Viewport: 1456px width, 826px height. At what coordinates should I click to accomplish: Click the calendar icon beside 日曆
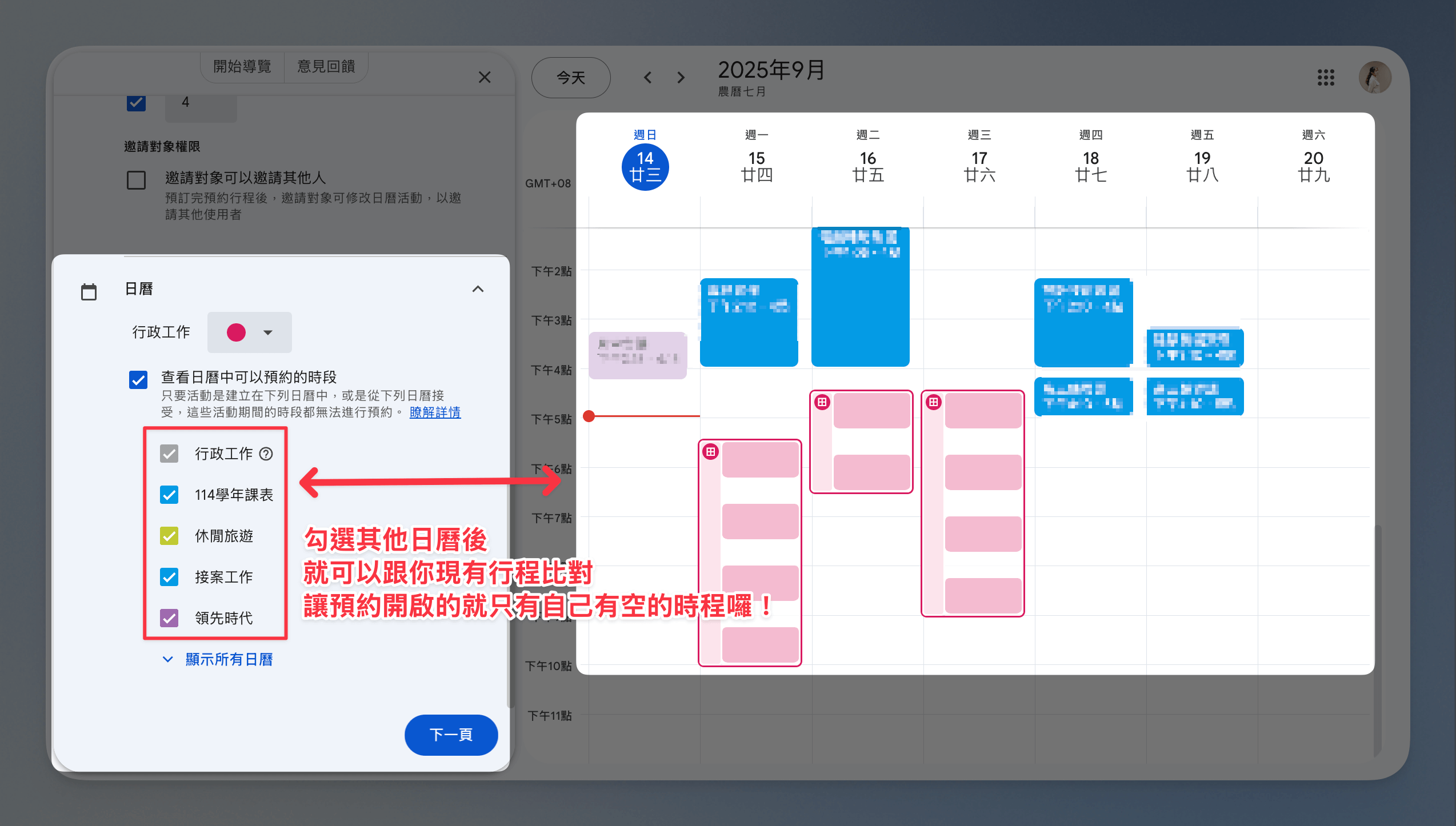tap(89, 291)
